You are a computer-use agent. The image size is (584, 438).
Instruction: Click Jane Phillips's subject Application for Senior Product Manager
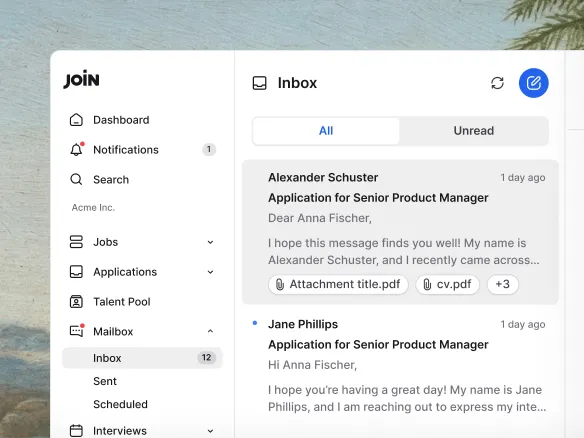378,345
